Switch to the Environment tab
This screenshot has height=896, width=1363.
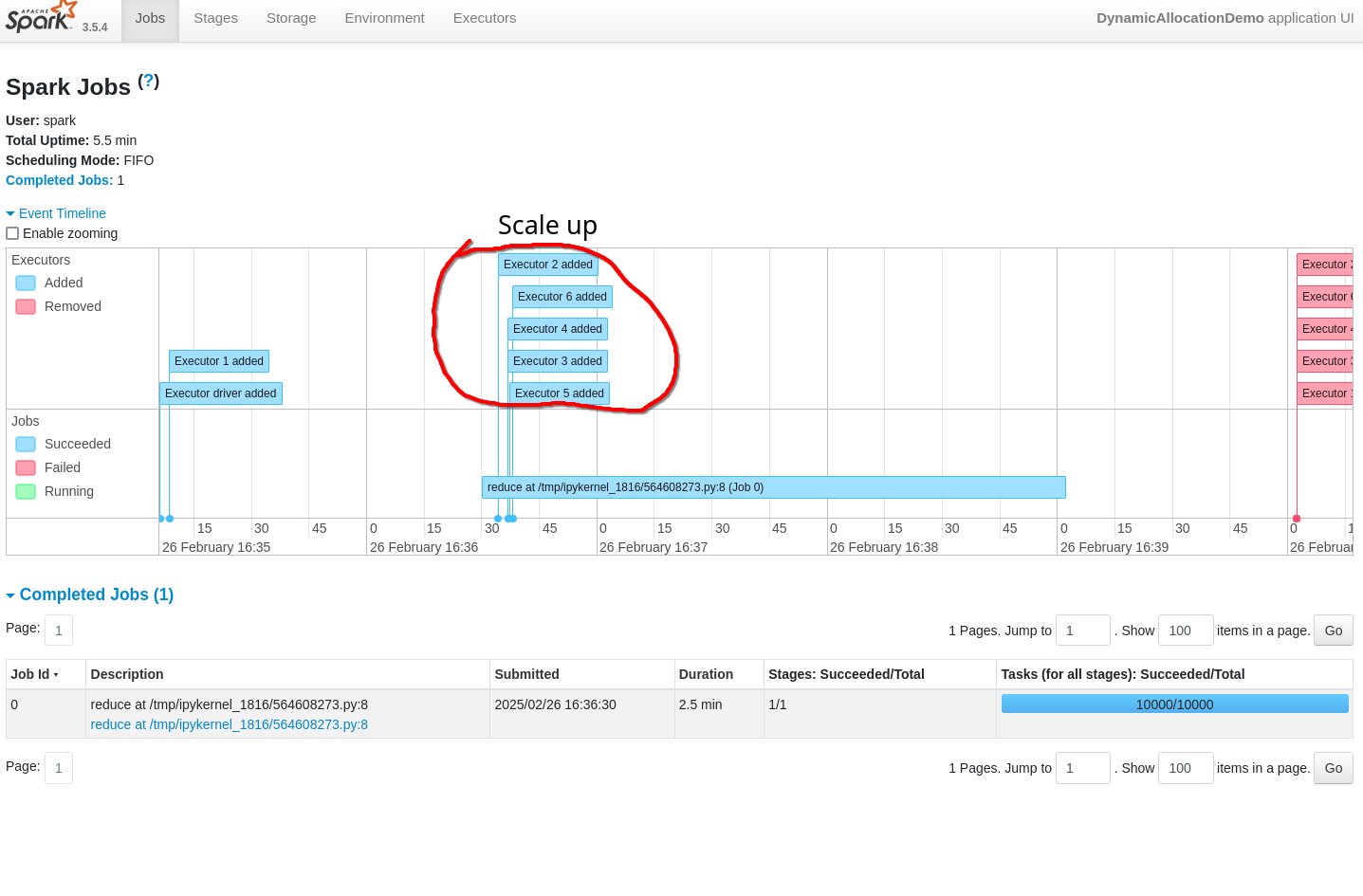(383, 18)
